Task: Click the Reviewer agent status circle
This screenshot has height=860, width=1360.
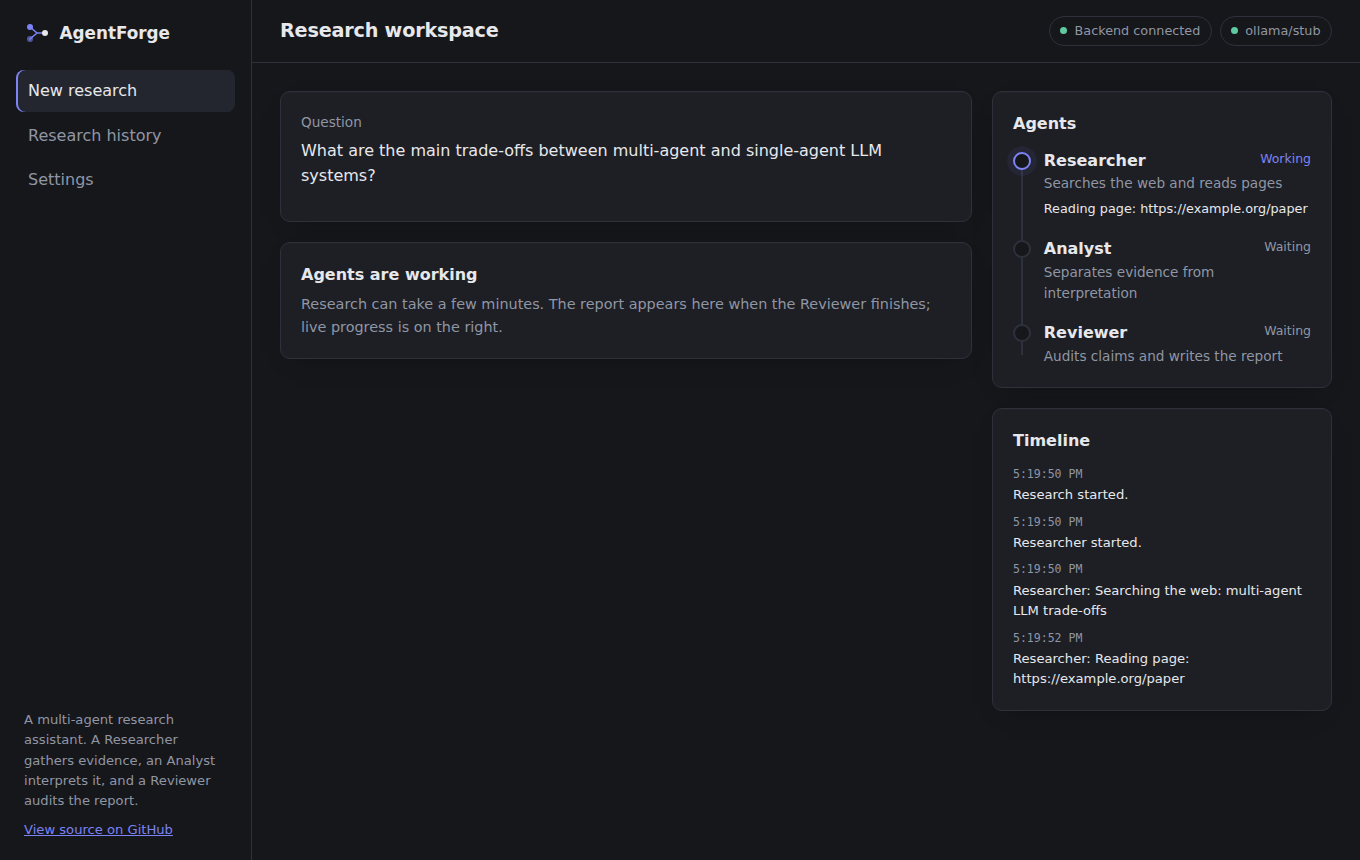Action: tap(1022, 333)
